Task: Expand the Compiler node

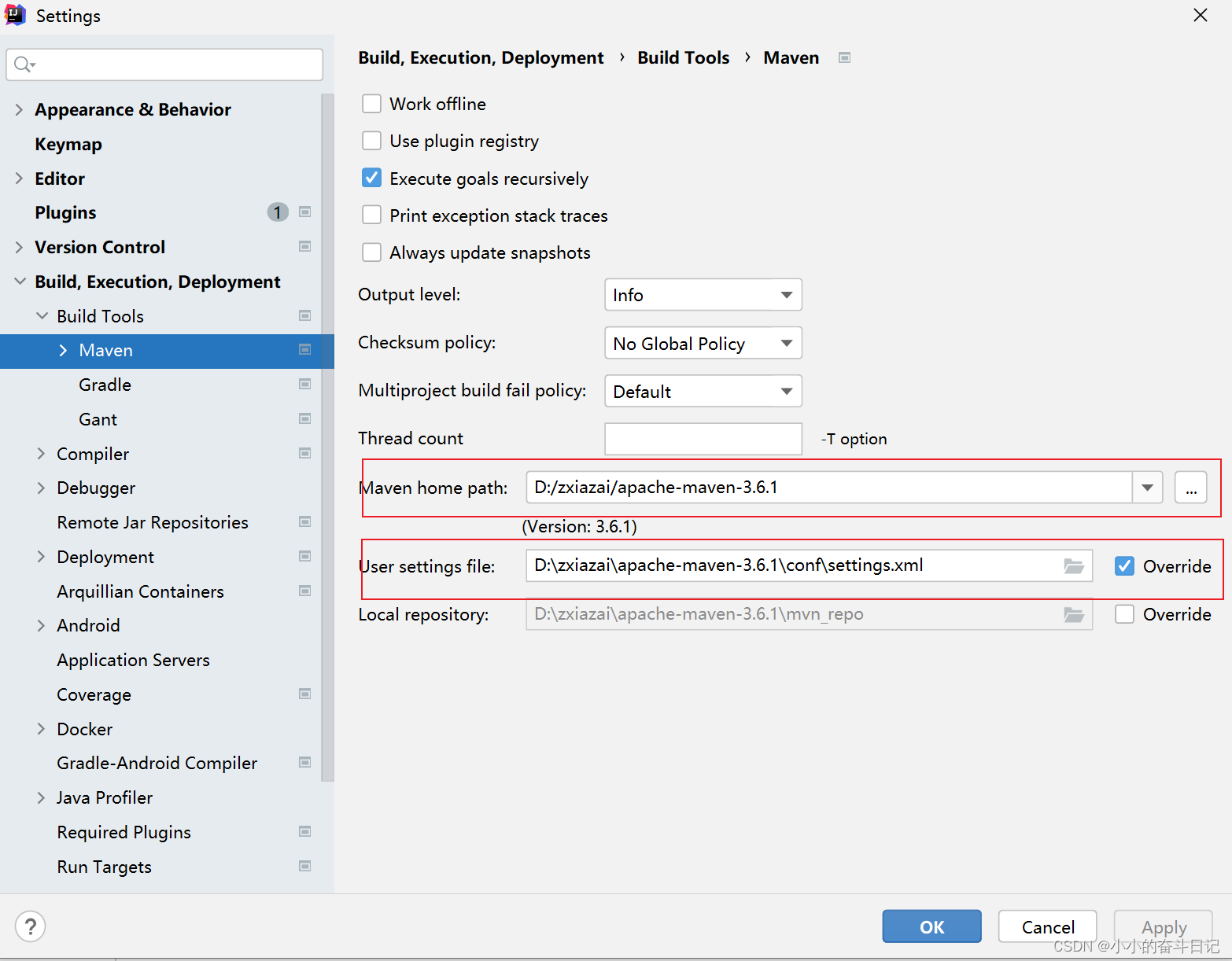Action: point(41,454)
